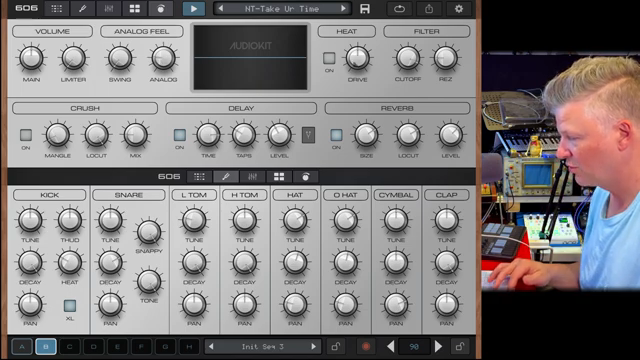Select pattern D
The image size is (640, 360).
point(93,347)
